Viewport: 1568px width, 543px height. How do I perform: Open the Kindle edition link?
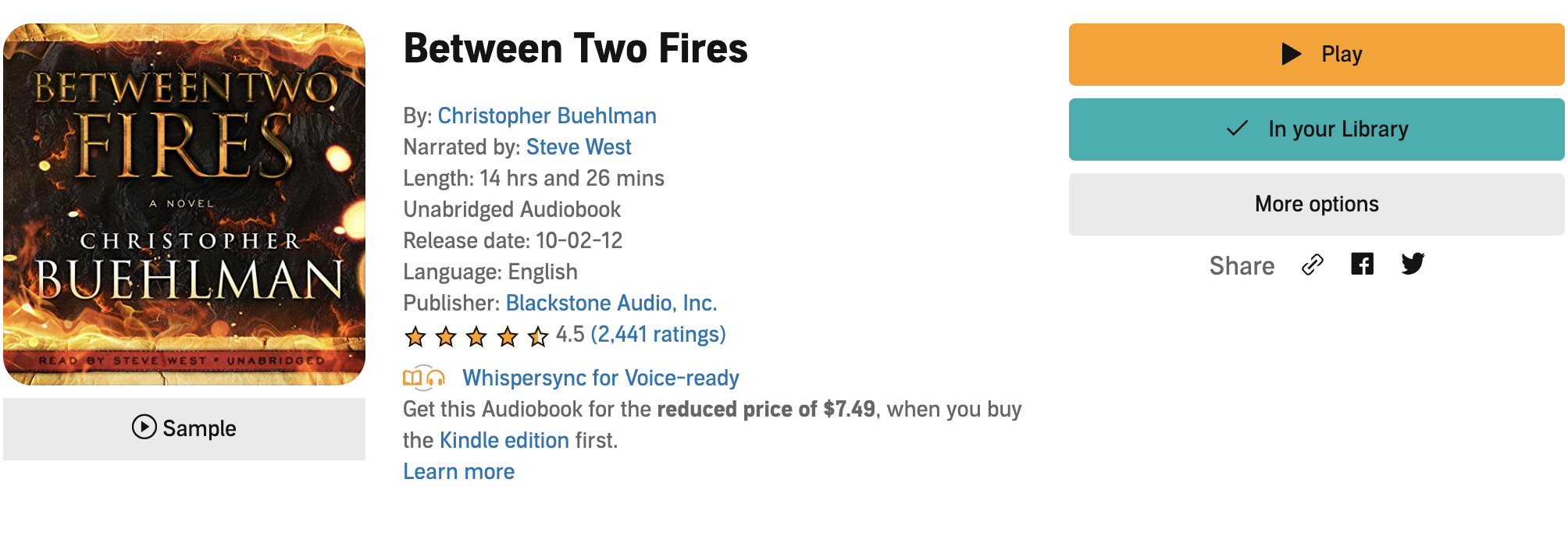tap(504, 440)
